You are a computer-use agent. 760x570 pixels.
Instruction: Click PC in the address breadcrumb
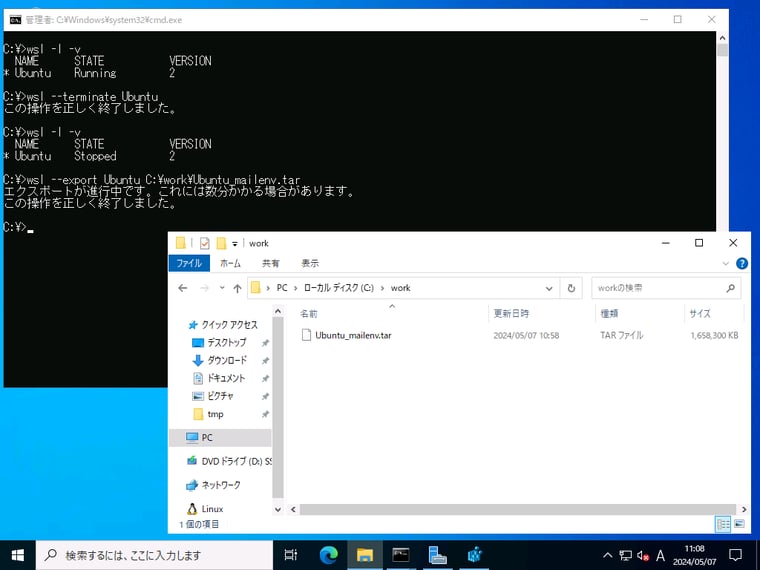[282, 288]
